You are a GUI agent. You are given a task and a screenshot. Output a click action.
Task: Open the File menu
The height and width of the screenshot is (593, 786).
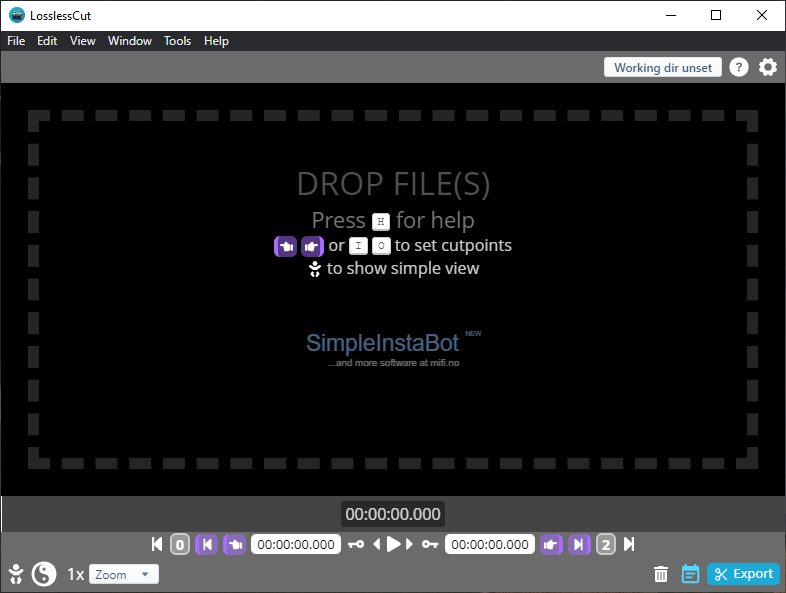point(16,41)
